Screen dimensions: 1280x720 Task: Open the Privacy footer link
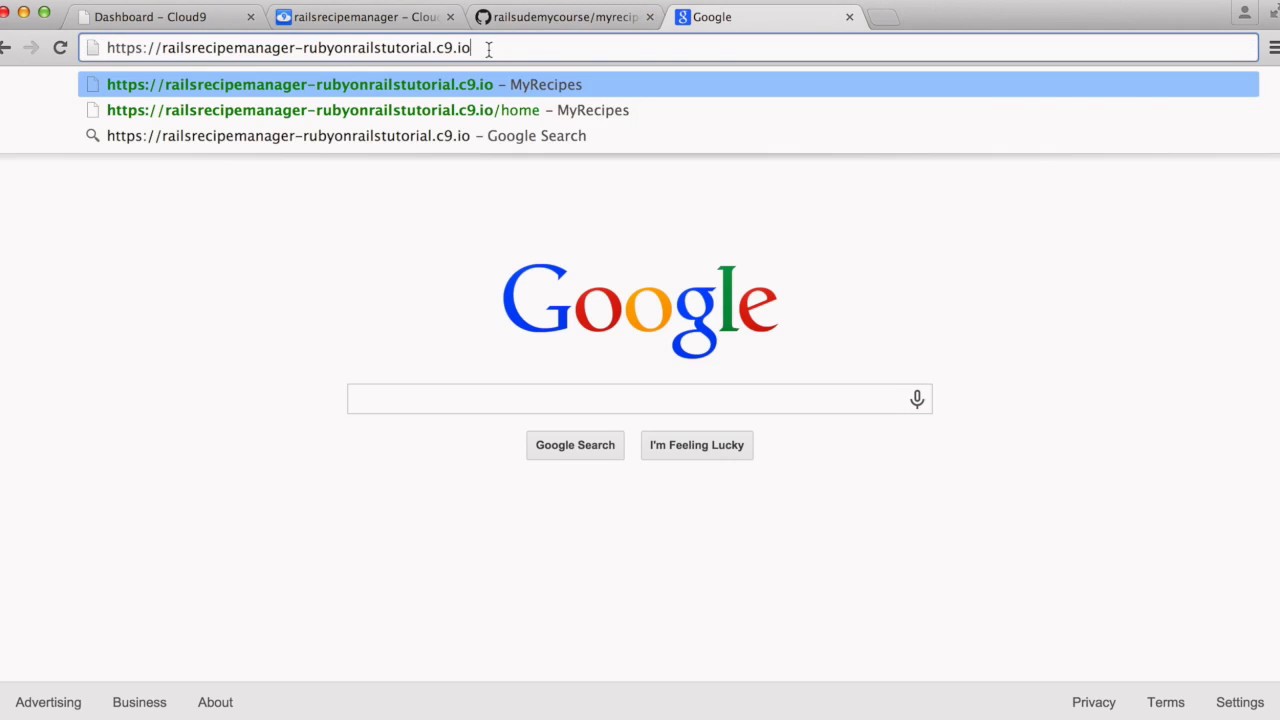pos(1094,702)
